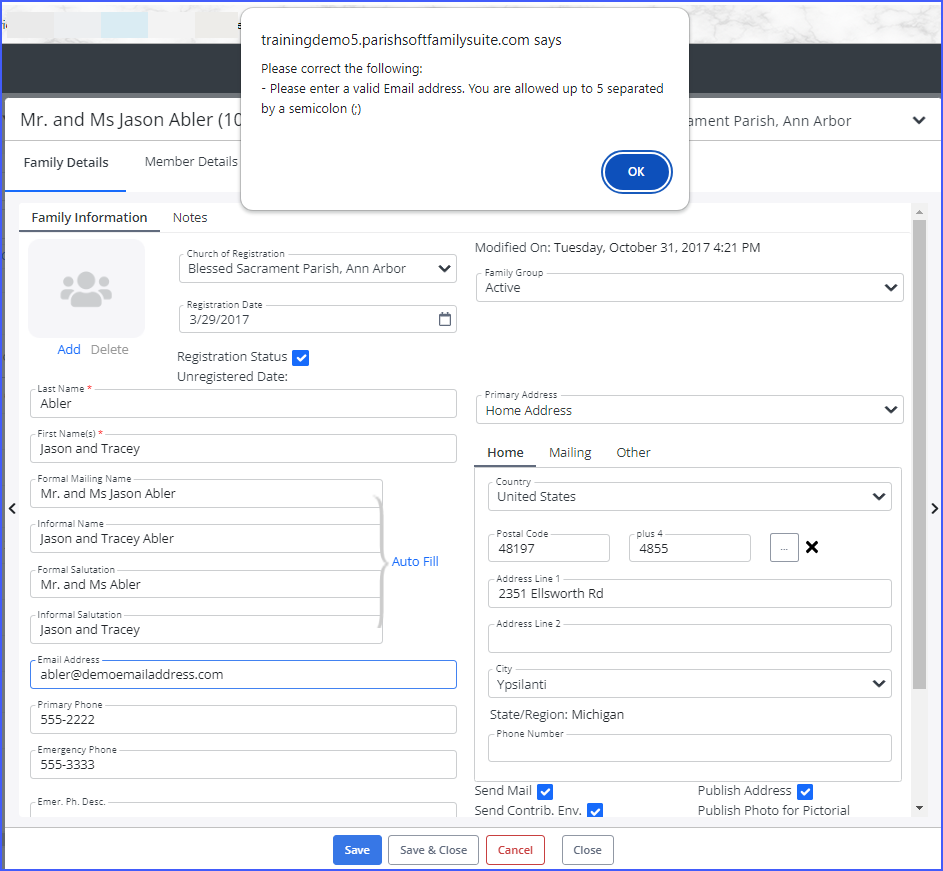943x871 pixels.
Task: Click the Formal Salutation field
Action: pos(206,584)
